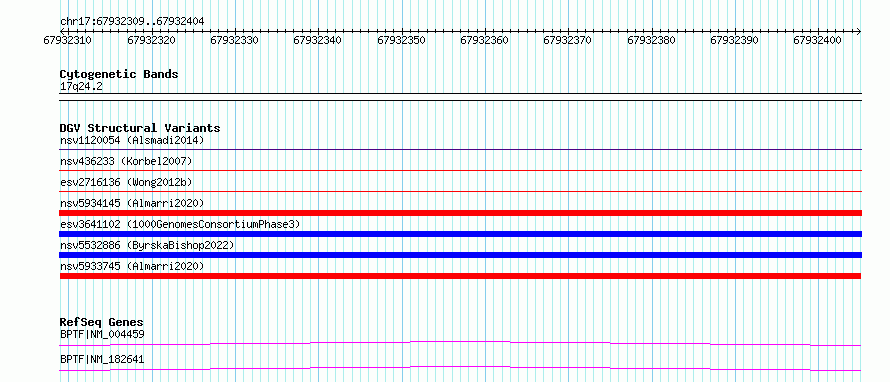The width and height of the screenshot is (890, 382).
Task: Click the 17q24.2 band label
Action: (81, 87)
